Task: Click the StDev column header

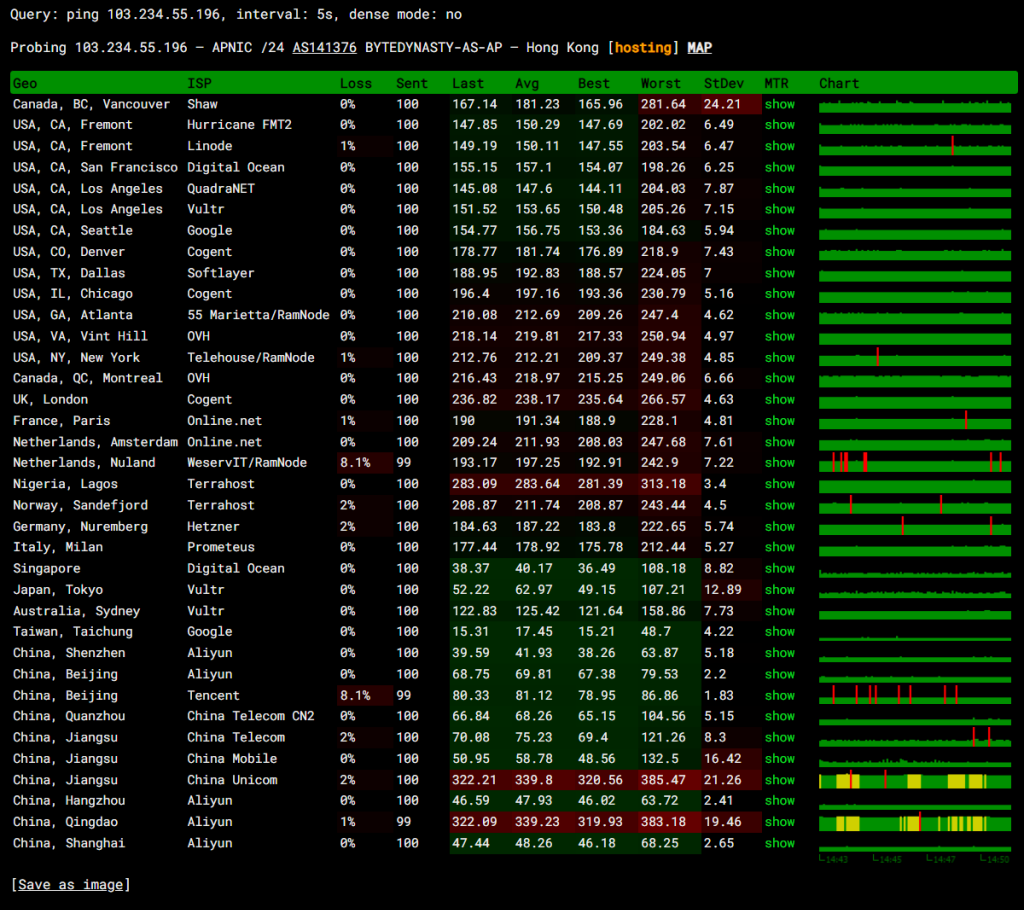Action: coord(724,84)
